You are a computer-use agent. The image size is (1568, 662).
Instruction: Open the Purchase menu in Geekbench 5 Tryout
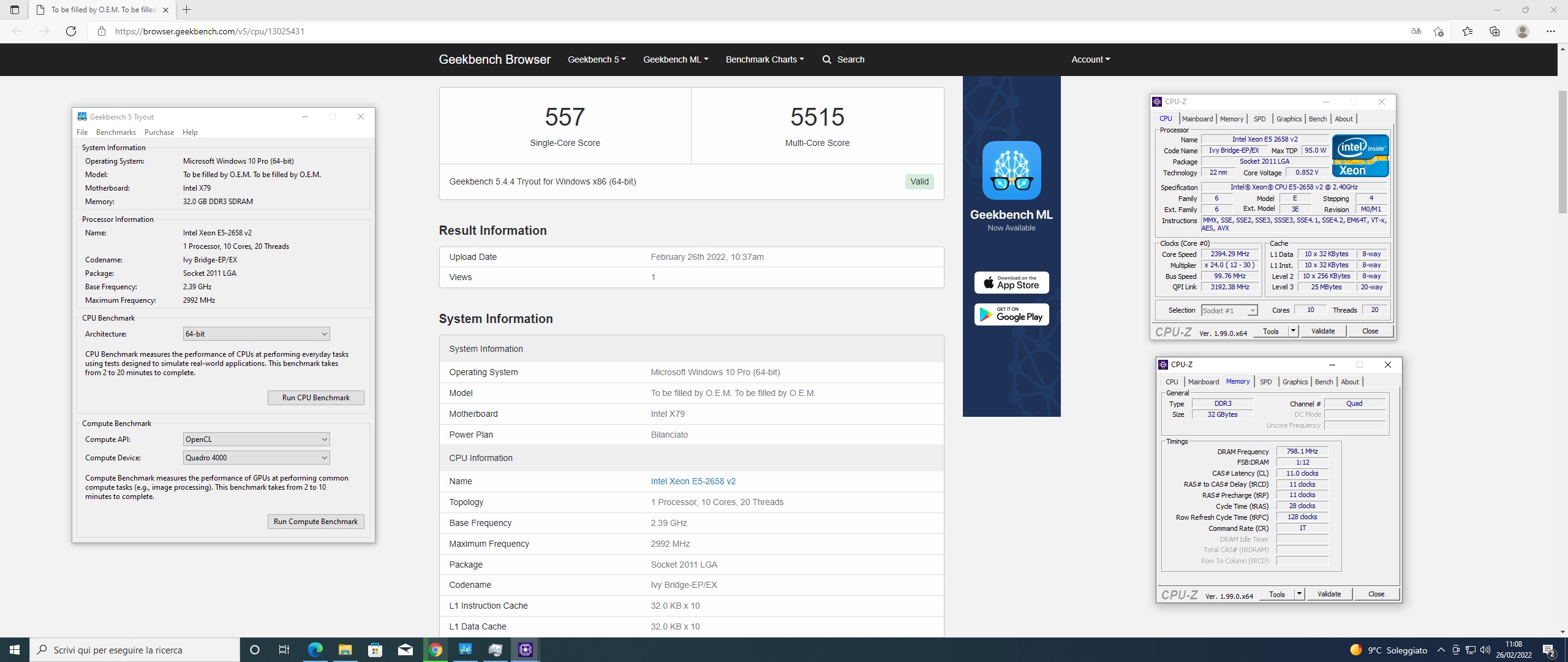(x=159, y=132)
